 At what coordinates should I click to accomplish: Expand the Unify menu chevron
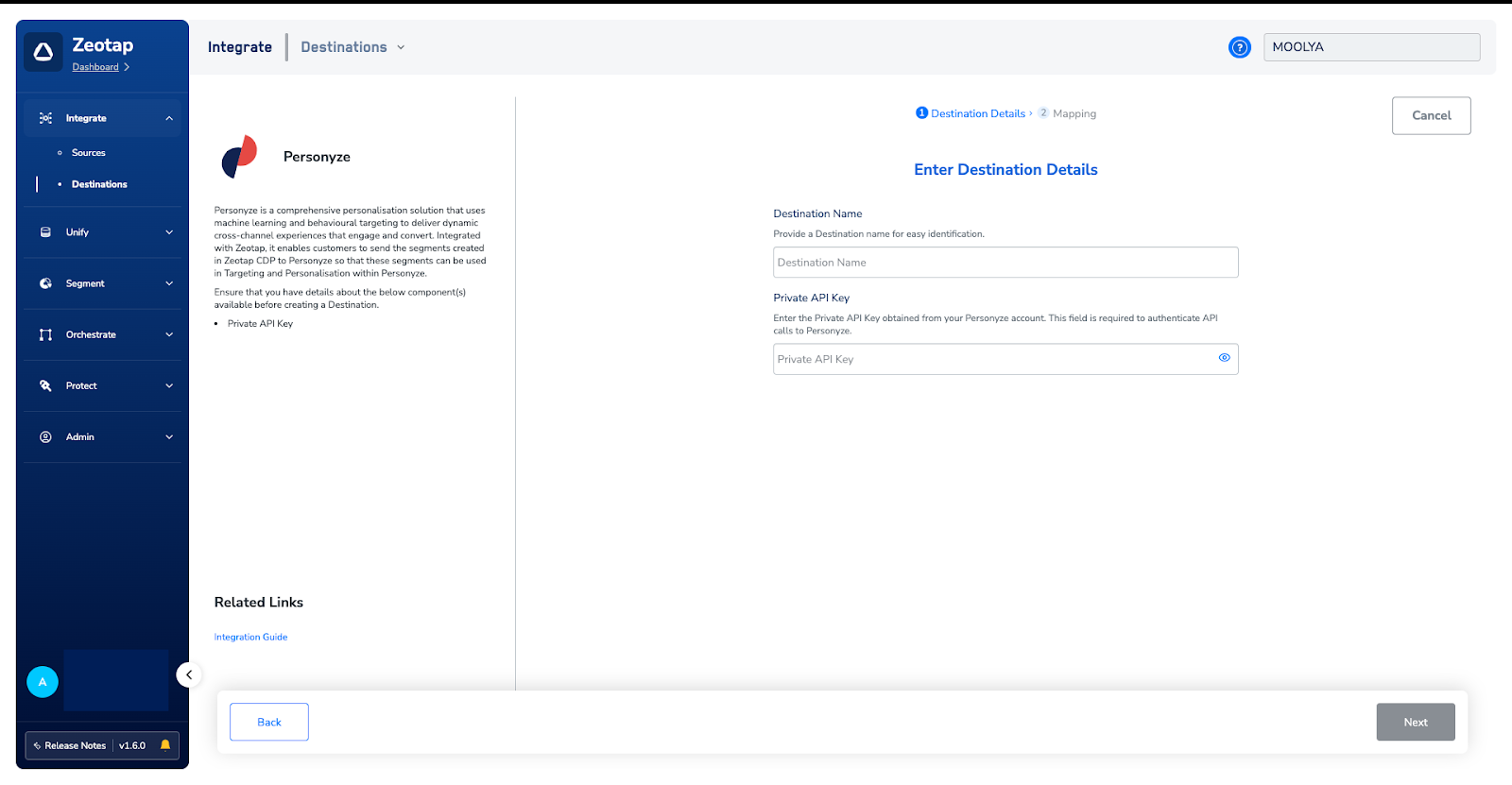click(169, 232)
